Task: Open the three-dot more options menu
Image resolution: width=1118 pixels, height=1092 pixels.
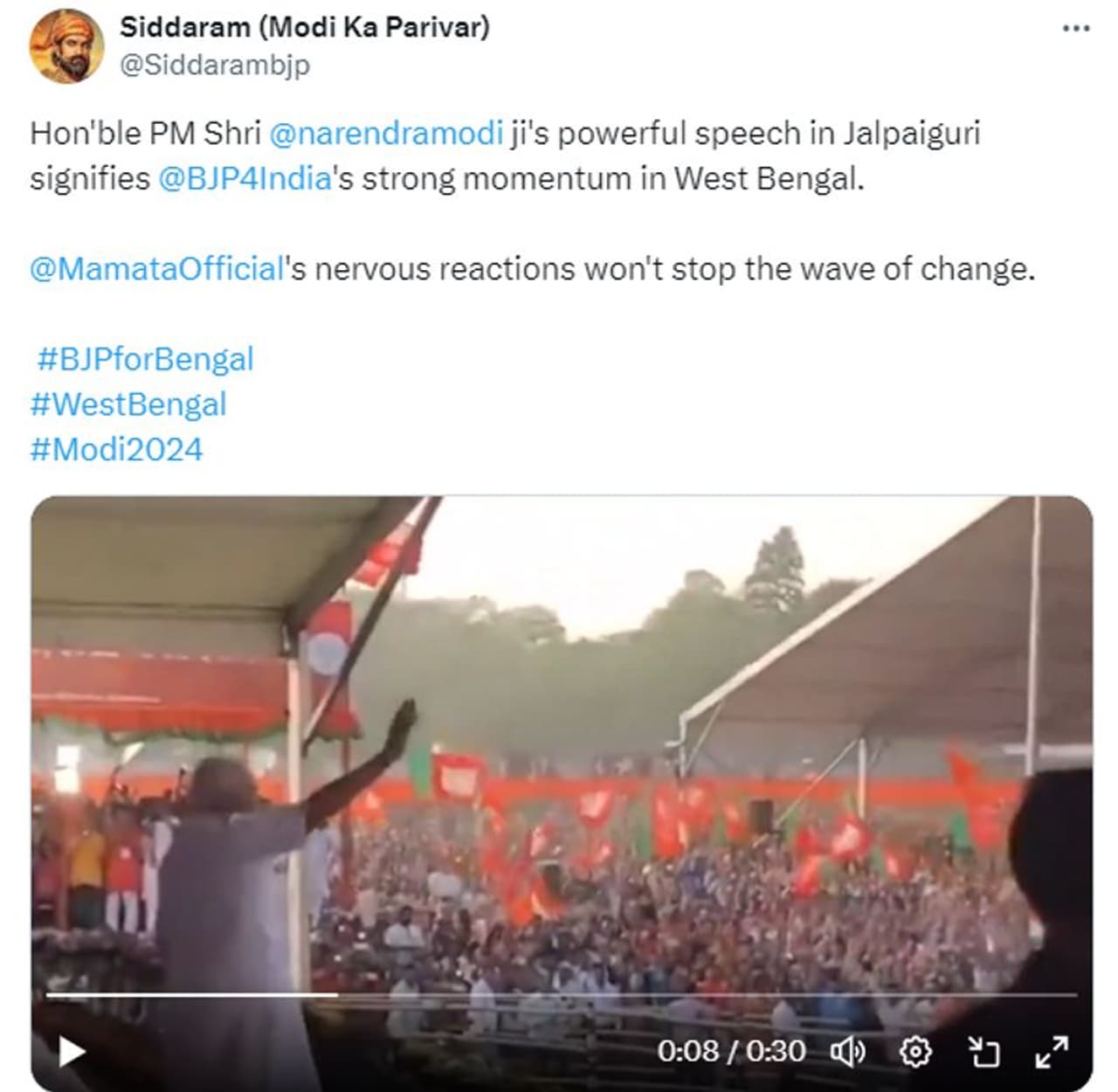Action: (x=1076, y=29)
